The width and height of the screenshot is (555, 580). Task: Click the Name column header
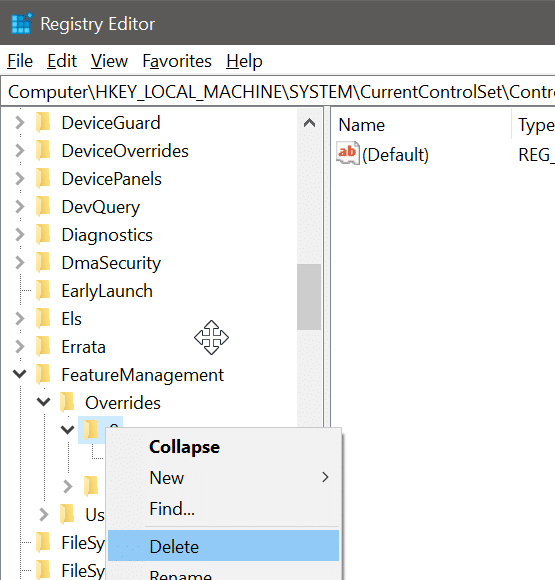[x=421, y=125]
